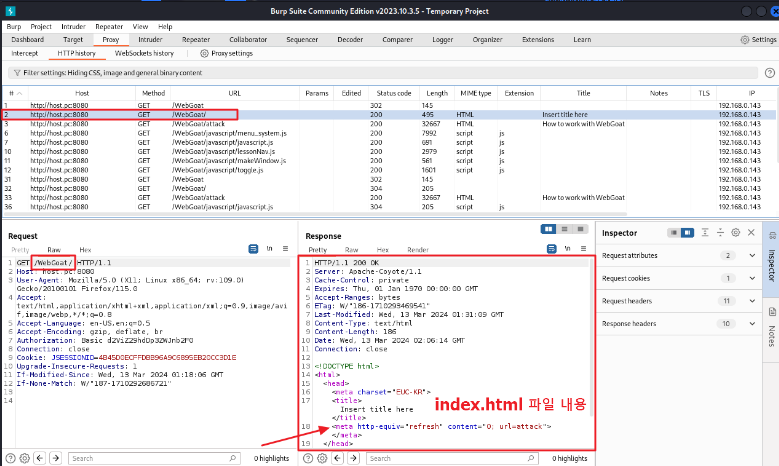Go to next match in Response search
Viewport: 779px width, 466px height.
(354, 458)
